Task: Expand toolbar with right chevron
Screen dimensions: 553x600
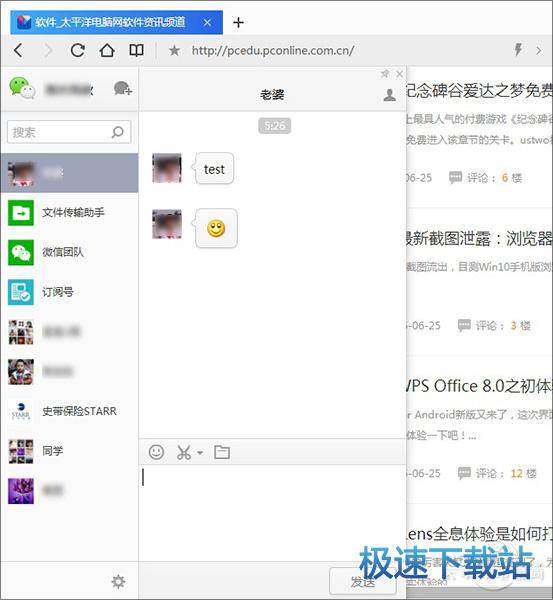Action: (x=538, y=50)
